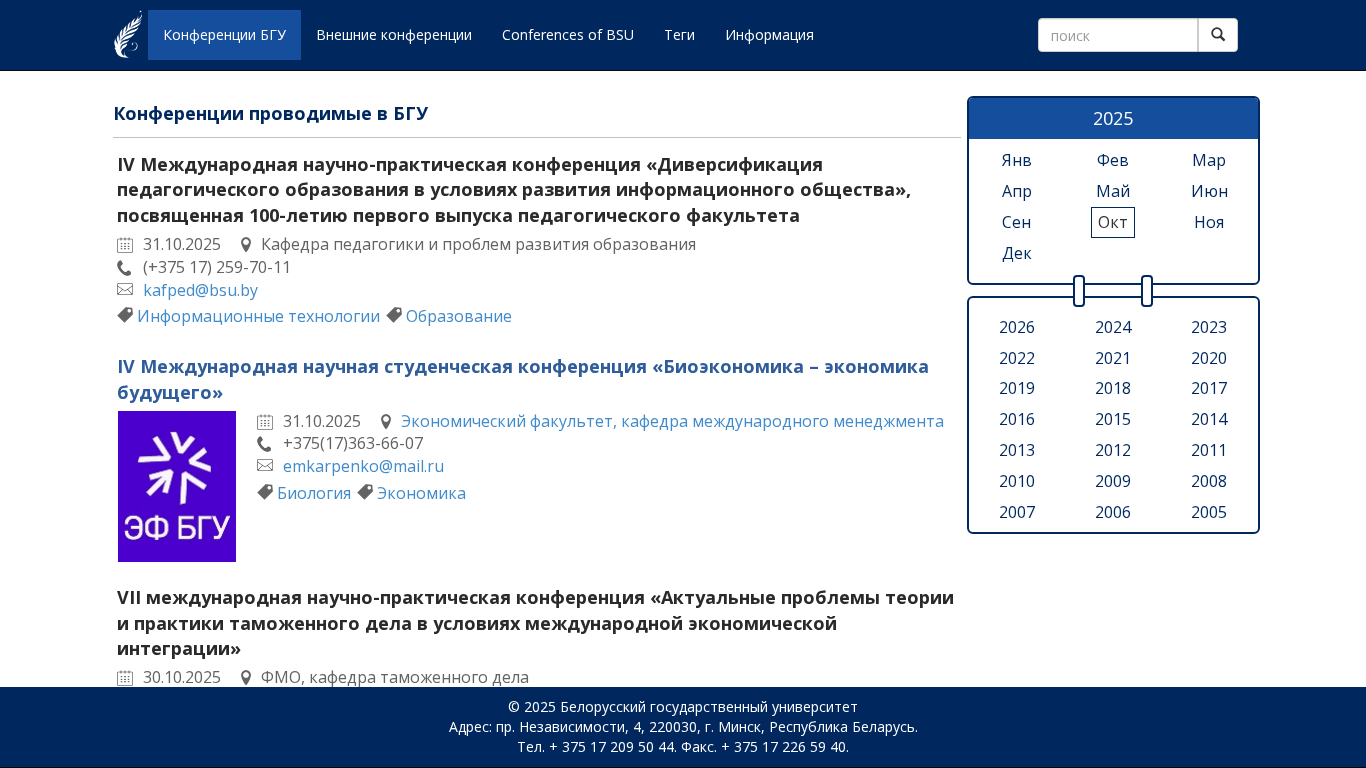Screen dimensions: 1366x768
Task: Click the envelope icon beside kafped@bsu.by
Action: point(125,290)
